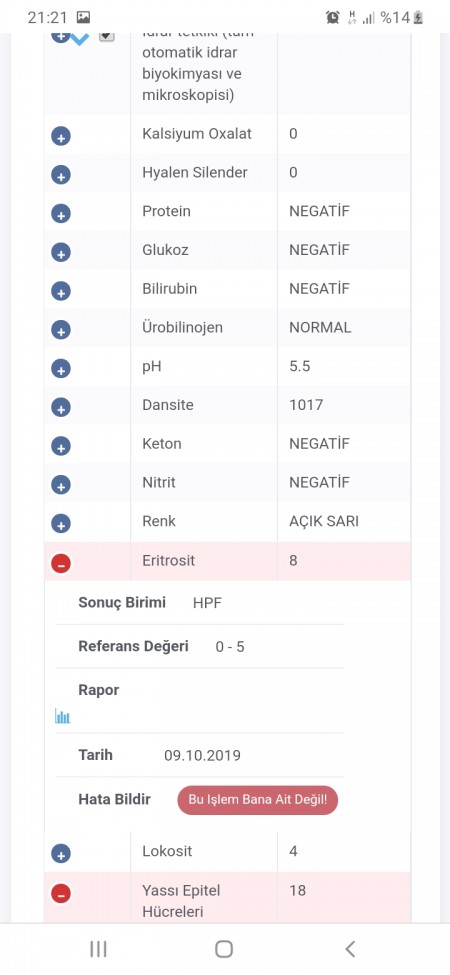Tap the plus icon beside Nitrit
This screenshot has width=450, height=975.
pyautogui.click(x=61, y=485)
